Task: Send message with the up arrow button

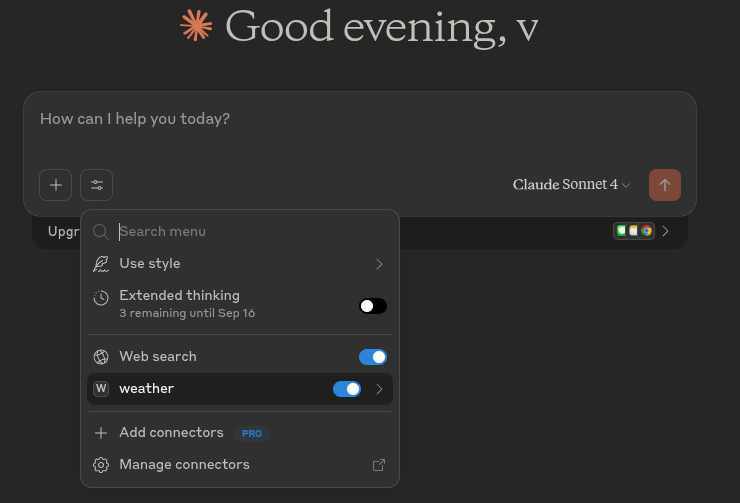Action: click(664, 185)
